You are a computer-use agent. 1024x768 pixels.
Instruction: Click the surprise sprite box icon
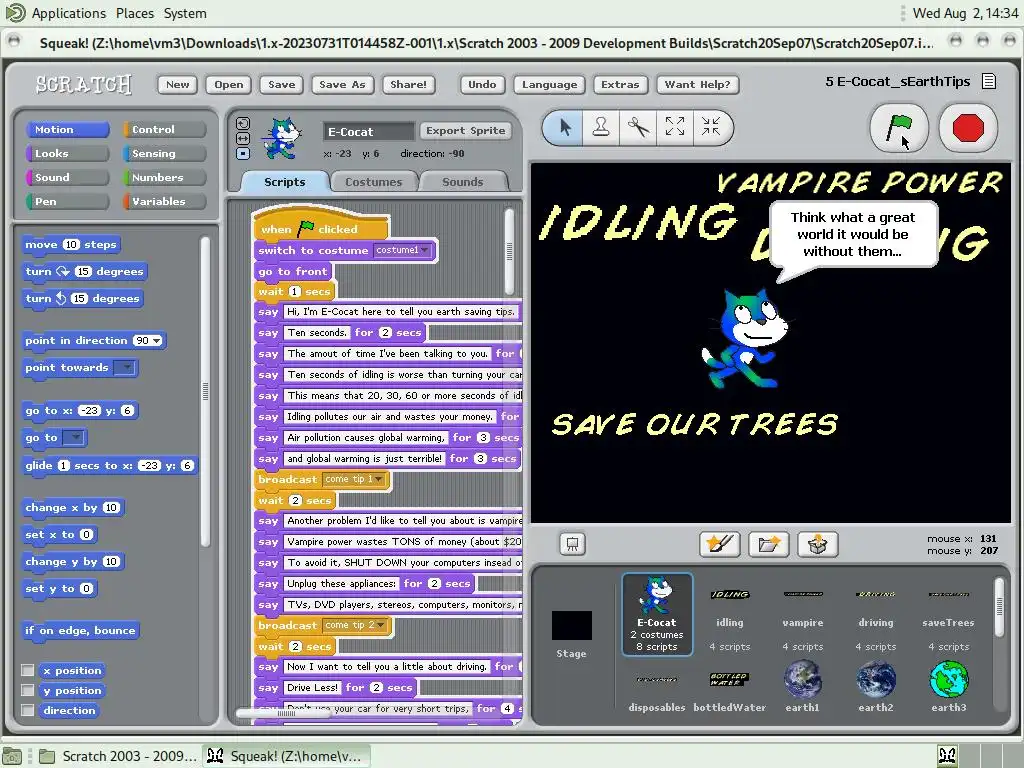tap(818, 544)
